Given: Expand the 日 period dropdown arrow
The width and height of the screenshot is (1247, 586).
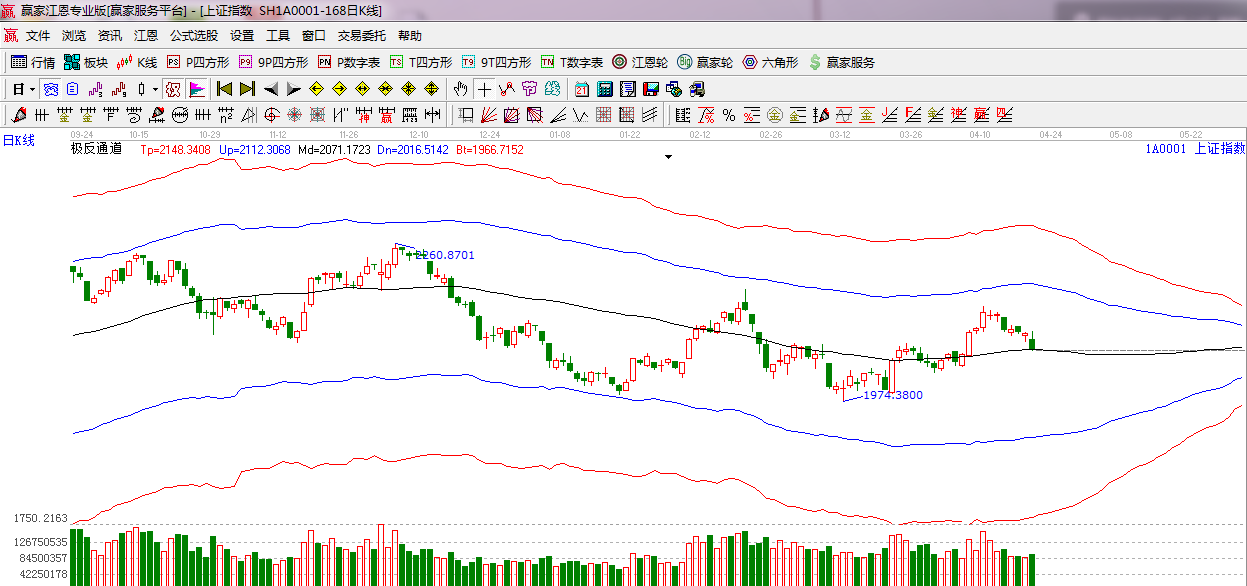Looking at the screenshot, I should click(x=32, y=89).
